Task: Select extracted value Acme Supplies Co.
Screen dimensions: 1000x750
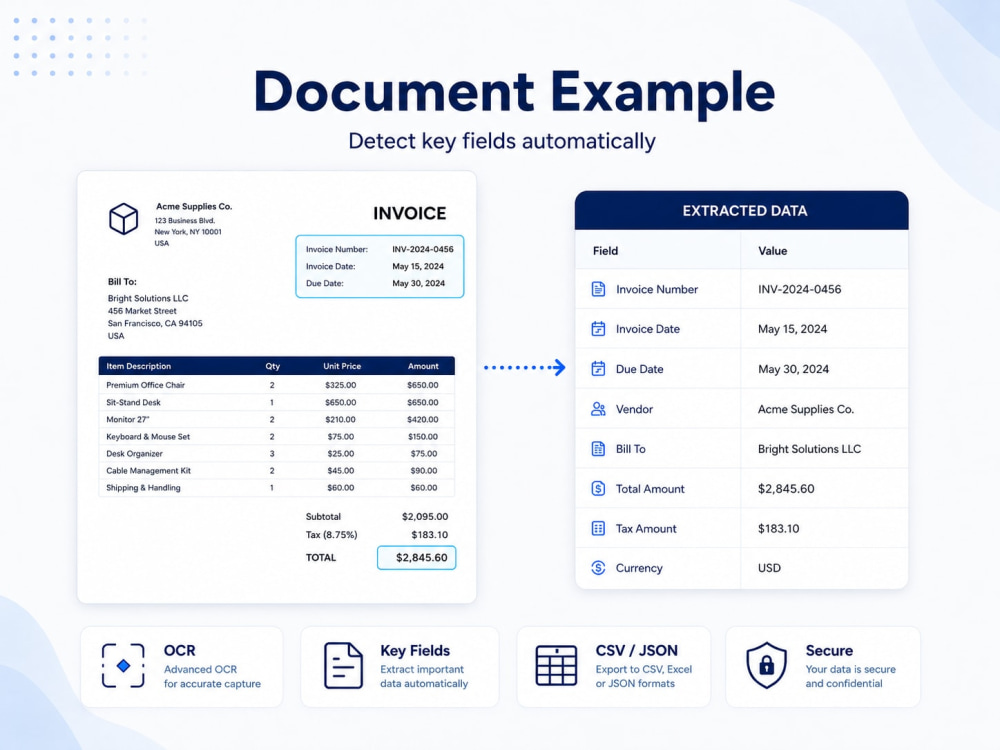Action: (806, 409)
